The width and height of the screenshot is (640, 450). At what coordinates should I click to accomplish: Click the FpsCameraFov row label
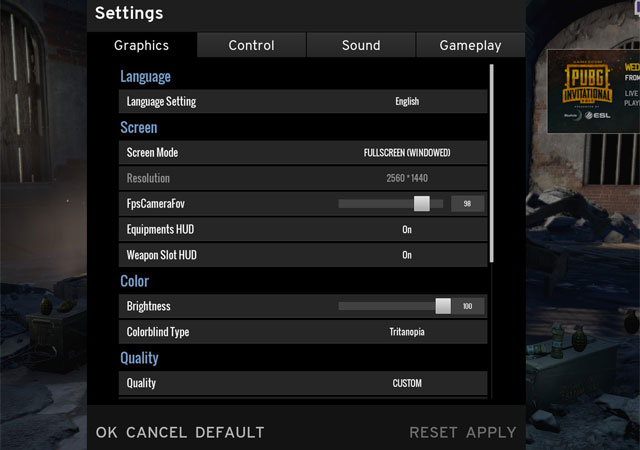[x=156, y=204]
